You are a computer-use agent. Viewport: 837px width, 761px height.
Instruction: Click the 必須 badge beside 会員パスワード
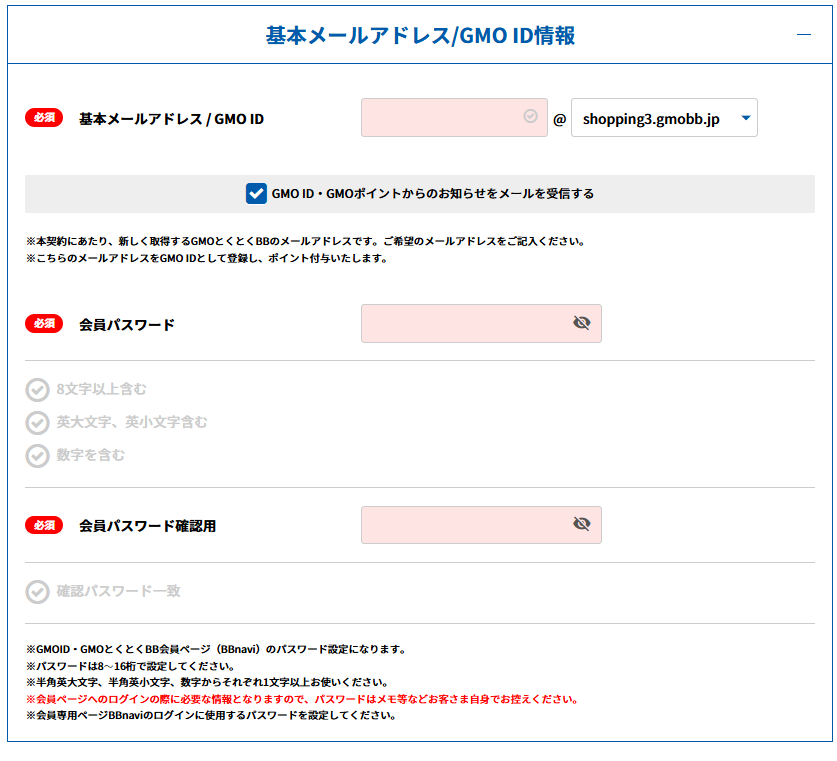pos(44,324)
